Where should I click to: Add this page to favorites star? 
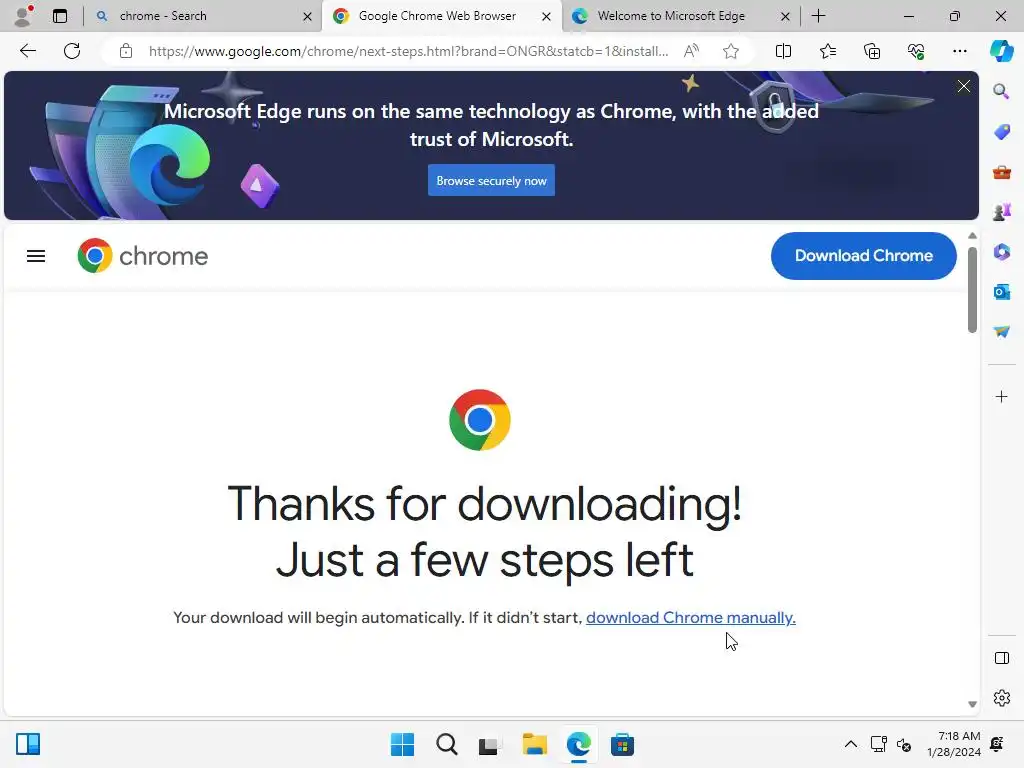coord(731,51)
